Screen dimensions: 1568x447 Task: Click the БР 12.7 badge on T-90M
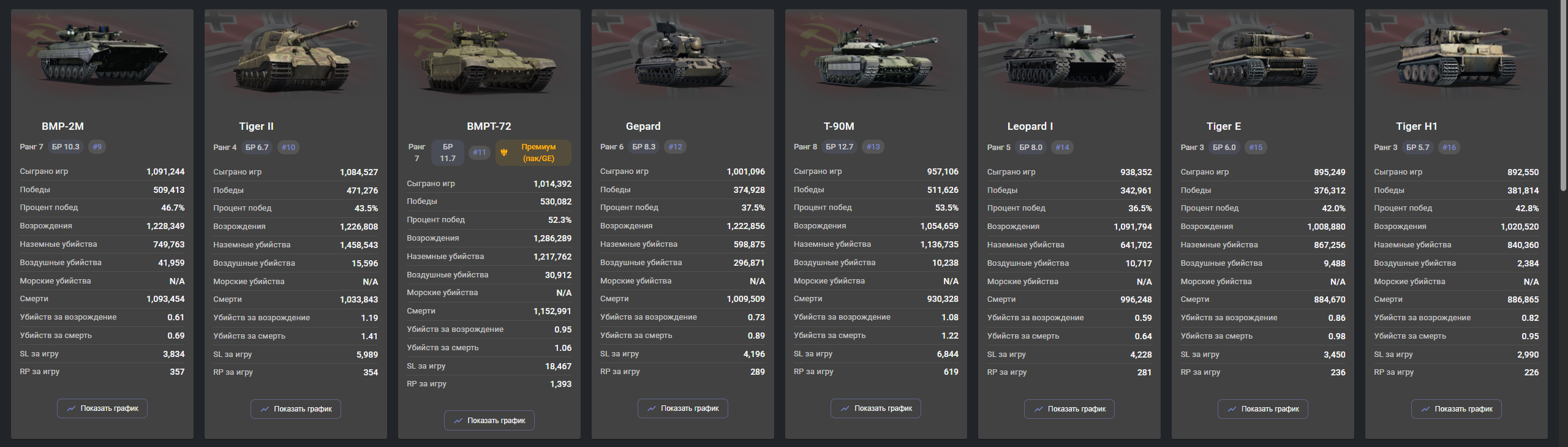point(839,147)
